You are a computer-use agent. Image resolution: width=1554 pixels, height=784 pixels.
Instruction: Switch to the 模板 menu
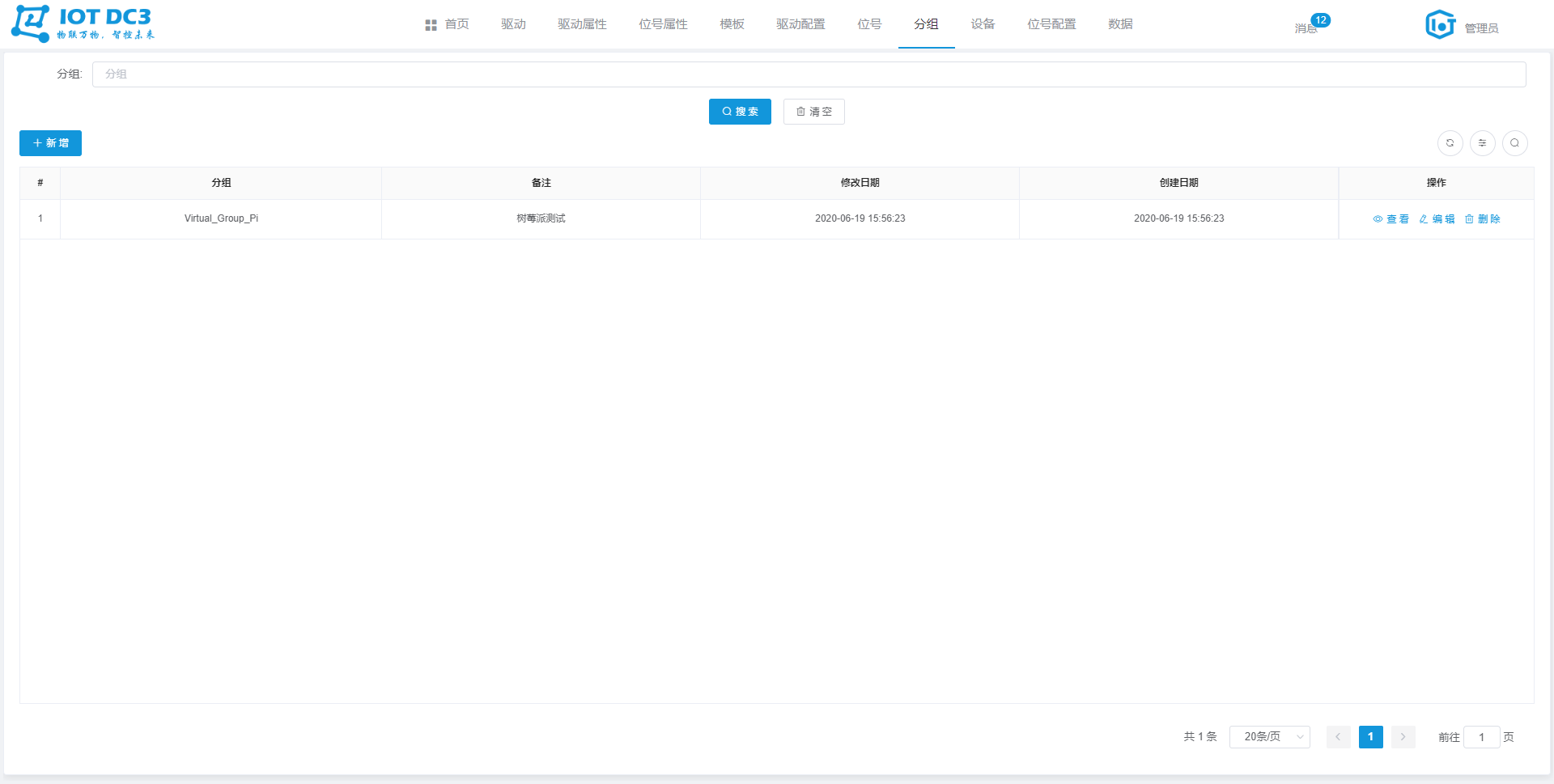732,24
